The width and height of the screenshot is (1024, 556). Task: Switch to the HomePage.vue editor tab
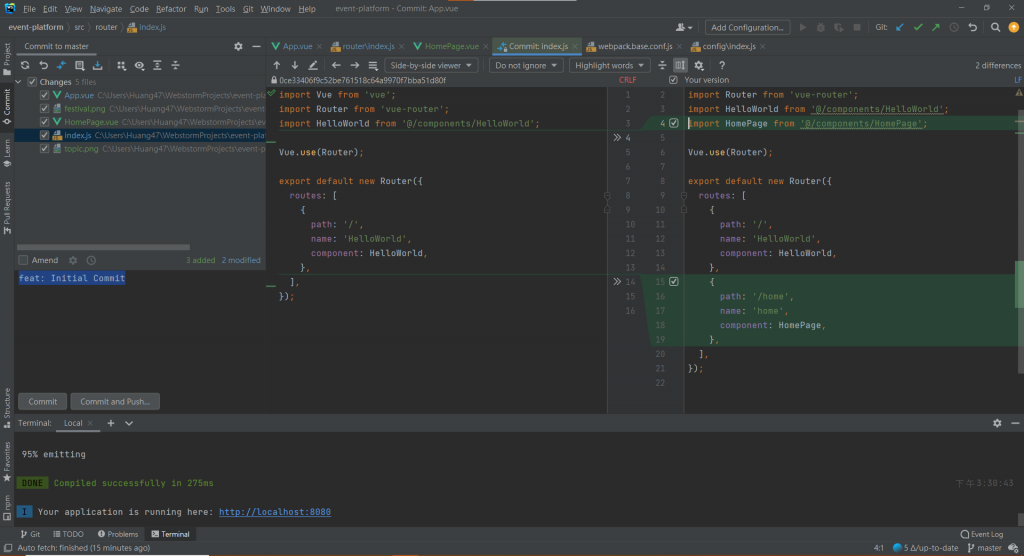pos(451,46)
